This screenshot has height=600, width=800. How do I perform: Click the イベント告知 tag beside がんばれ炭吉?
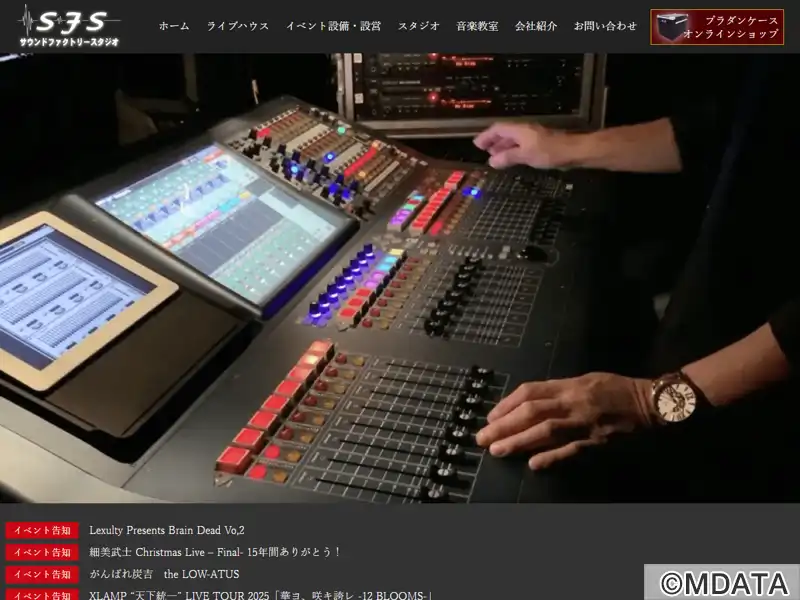[x=42, y=574]
